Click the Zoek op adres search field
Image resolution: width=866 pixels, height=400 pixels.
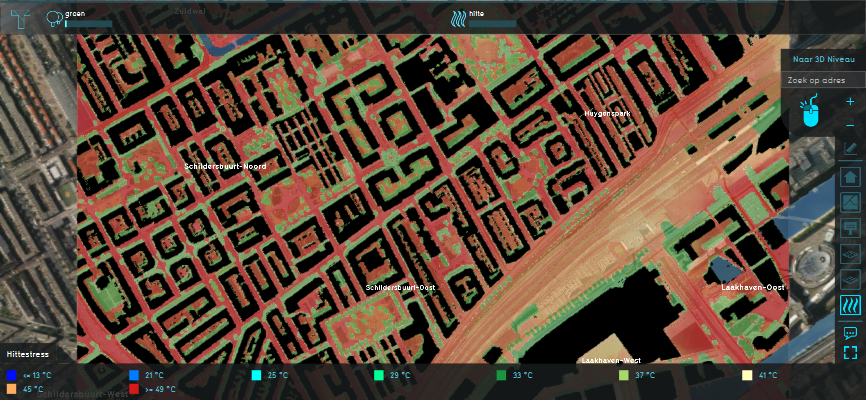(822, 79)
